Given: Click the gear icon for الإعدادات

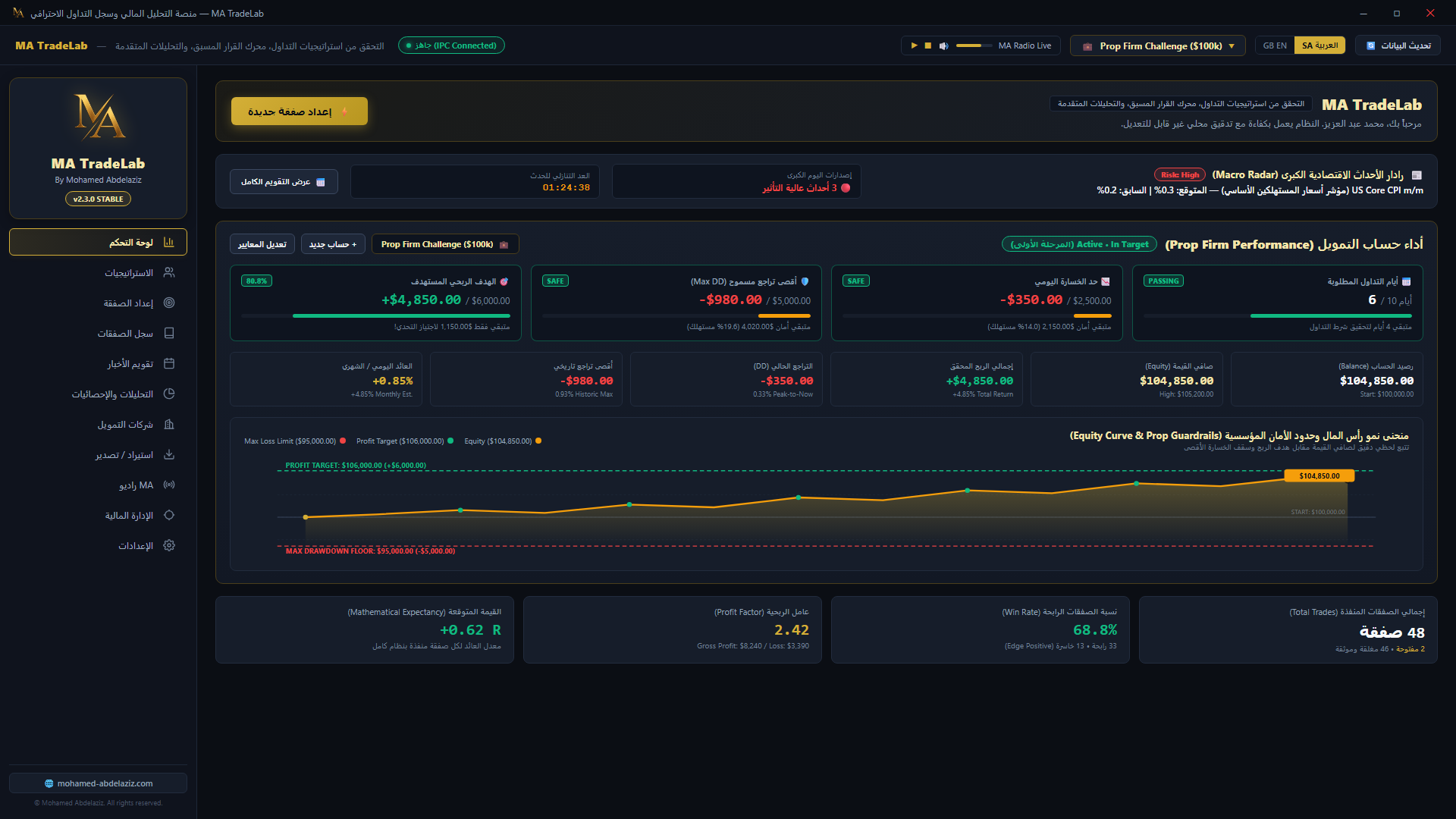Looking at the screenshot, I should [169, 546].
